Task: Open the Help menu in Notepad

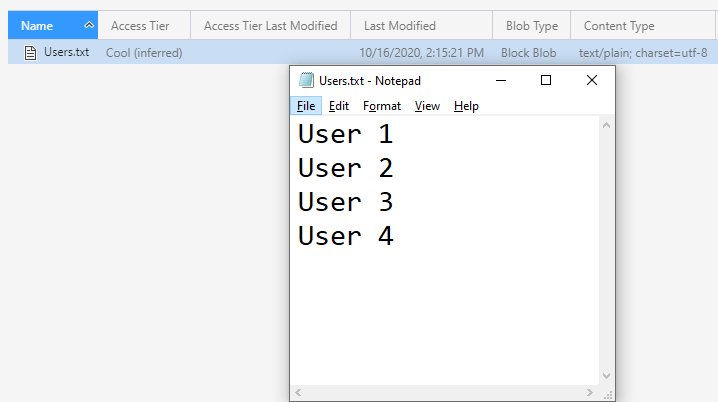Action: (x=466, y=106)
